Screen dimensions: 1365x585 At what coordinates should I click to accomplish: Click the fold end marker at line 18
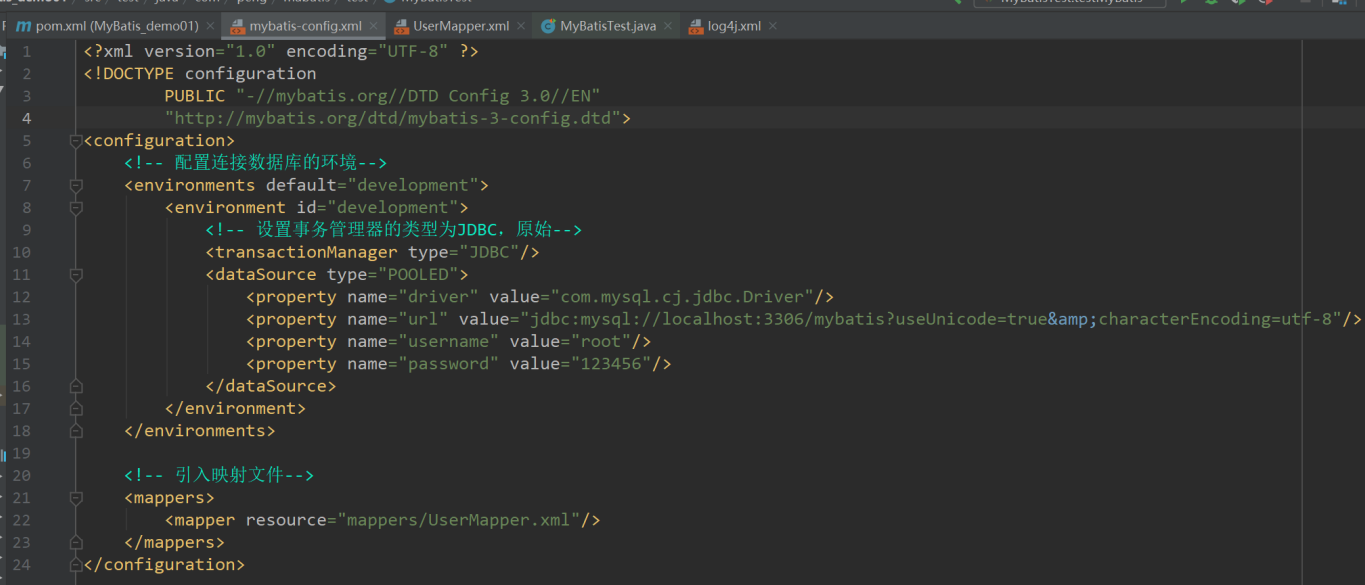click(x=76, y=431)
